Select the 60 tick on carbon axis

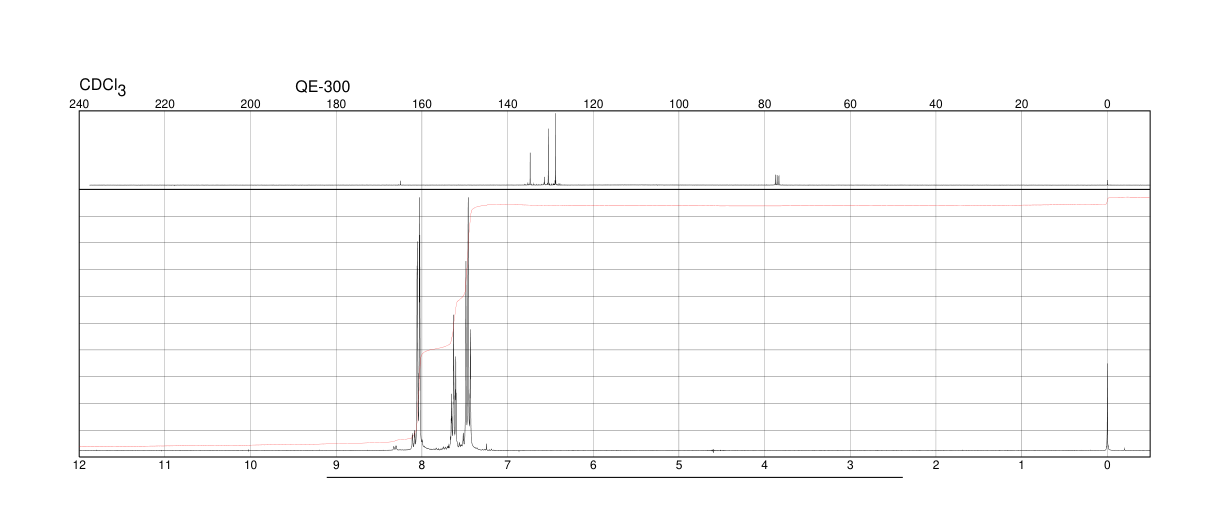coord(850,104)
